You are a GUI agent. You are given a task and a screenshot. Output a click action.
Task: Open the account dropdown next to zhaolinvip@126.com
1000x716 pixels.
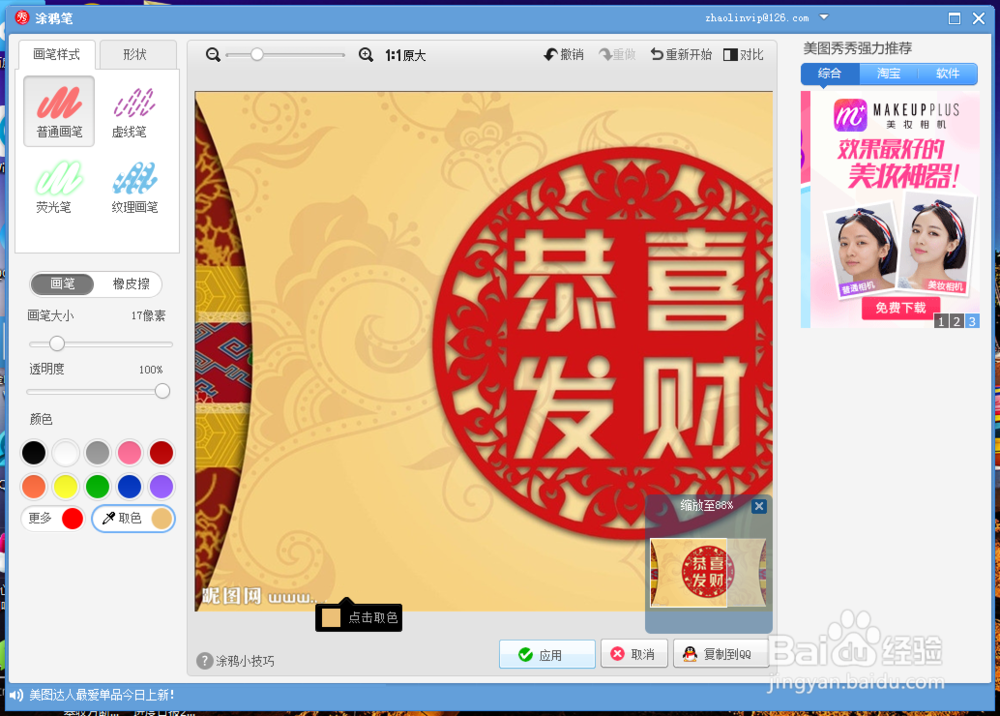[824, 17]
